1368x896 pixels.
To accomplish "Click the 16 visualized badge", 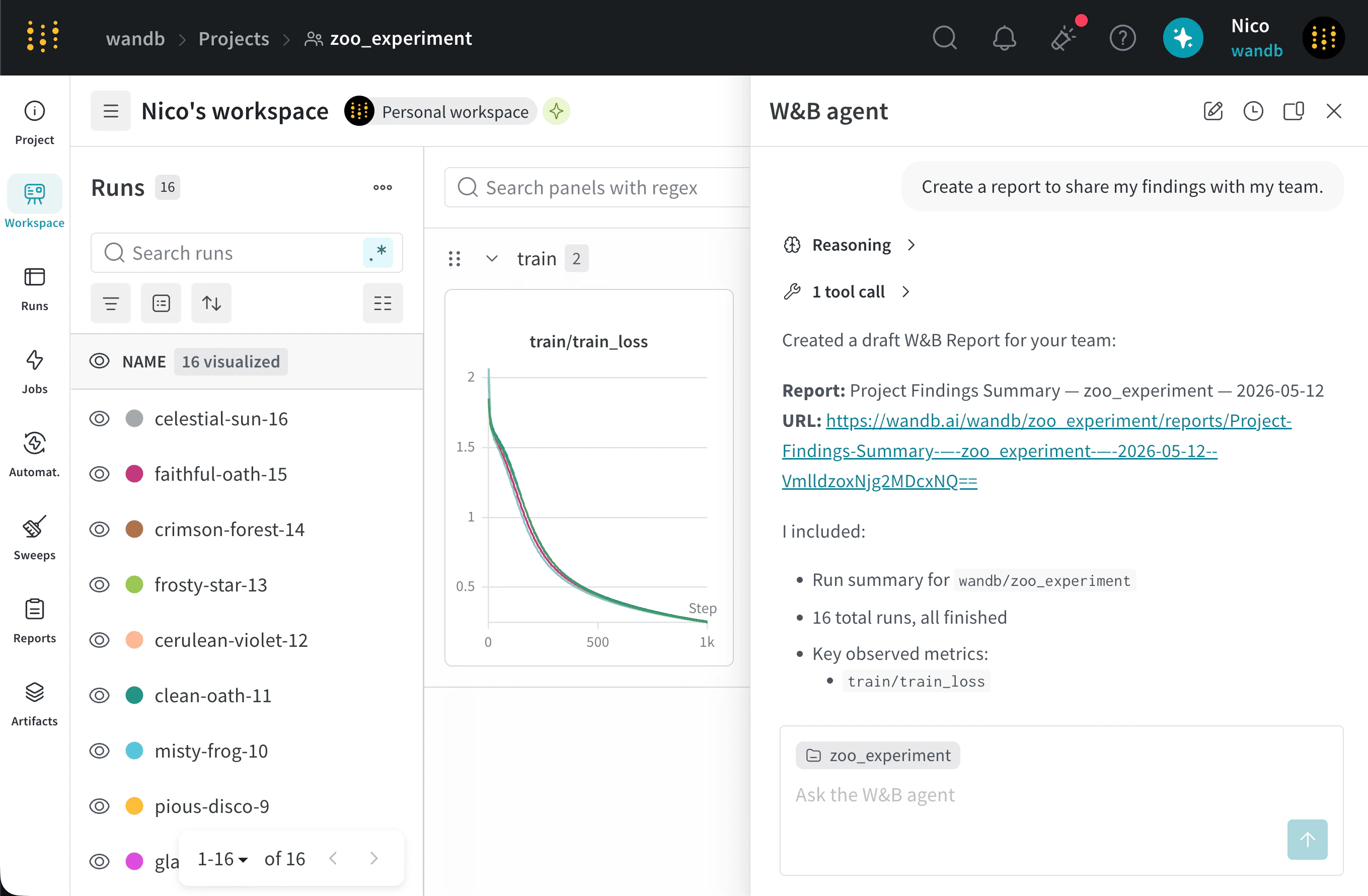I will pos(231,361).
